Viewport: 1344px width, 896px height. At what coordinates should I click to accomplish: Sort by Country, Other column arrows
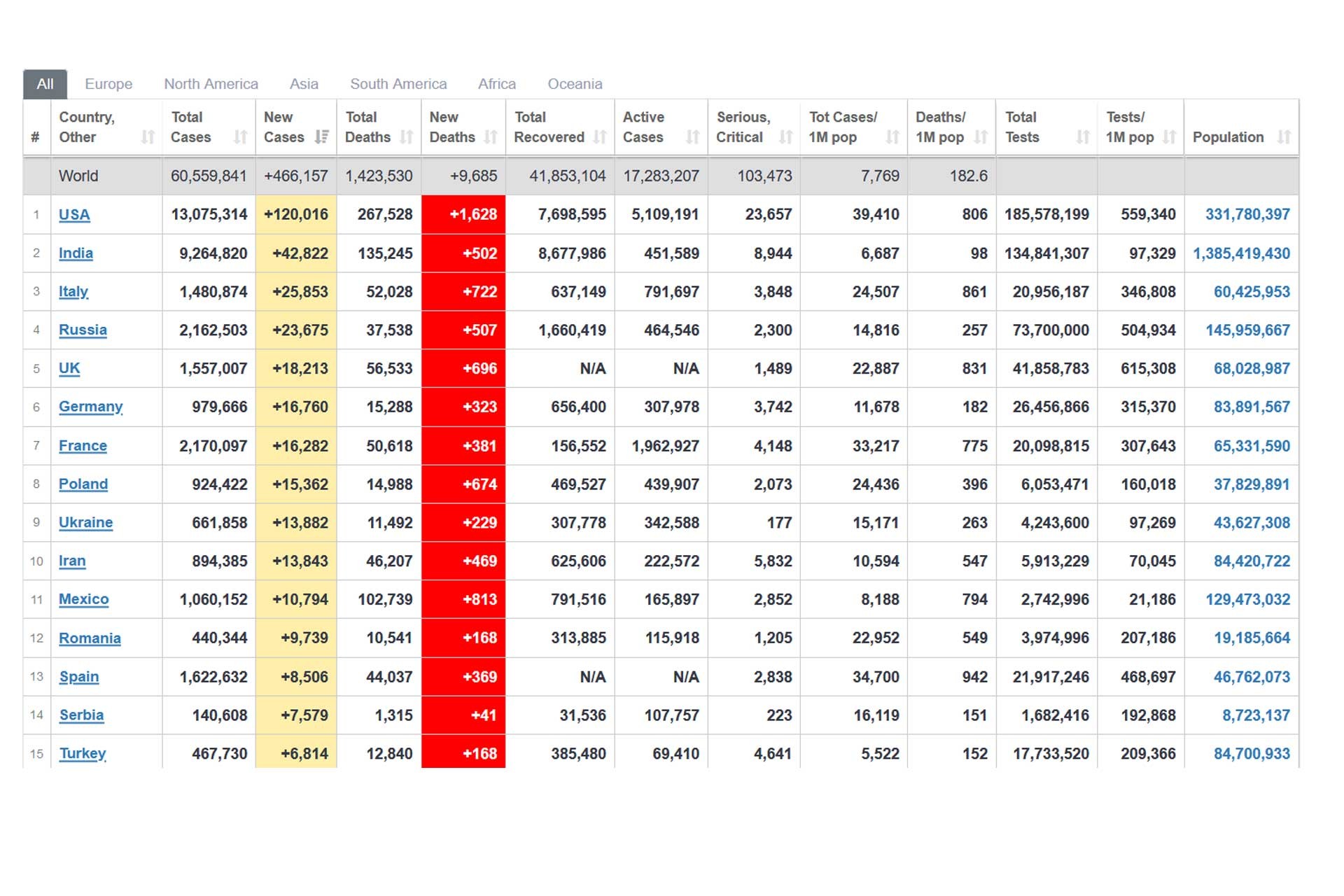(x=148, y=137)
